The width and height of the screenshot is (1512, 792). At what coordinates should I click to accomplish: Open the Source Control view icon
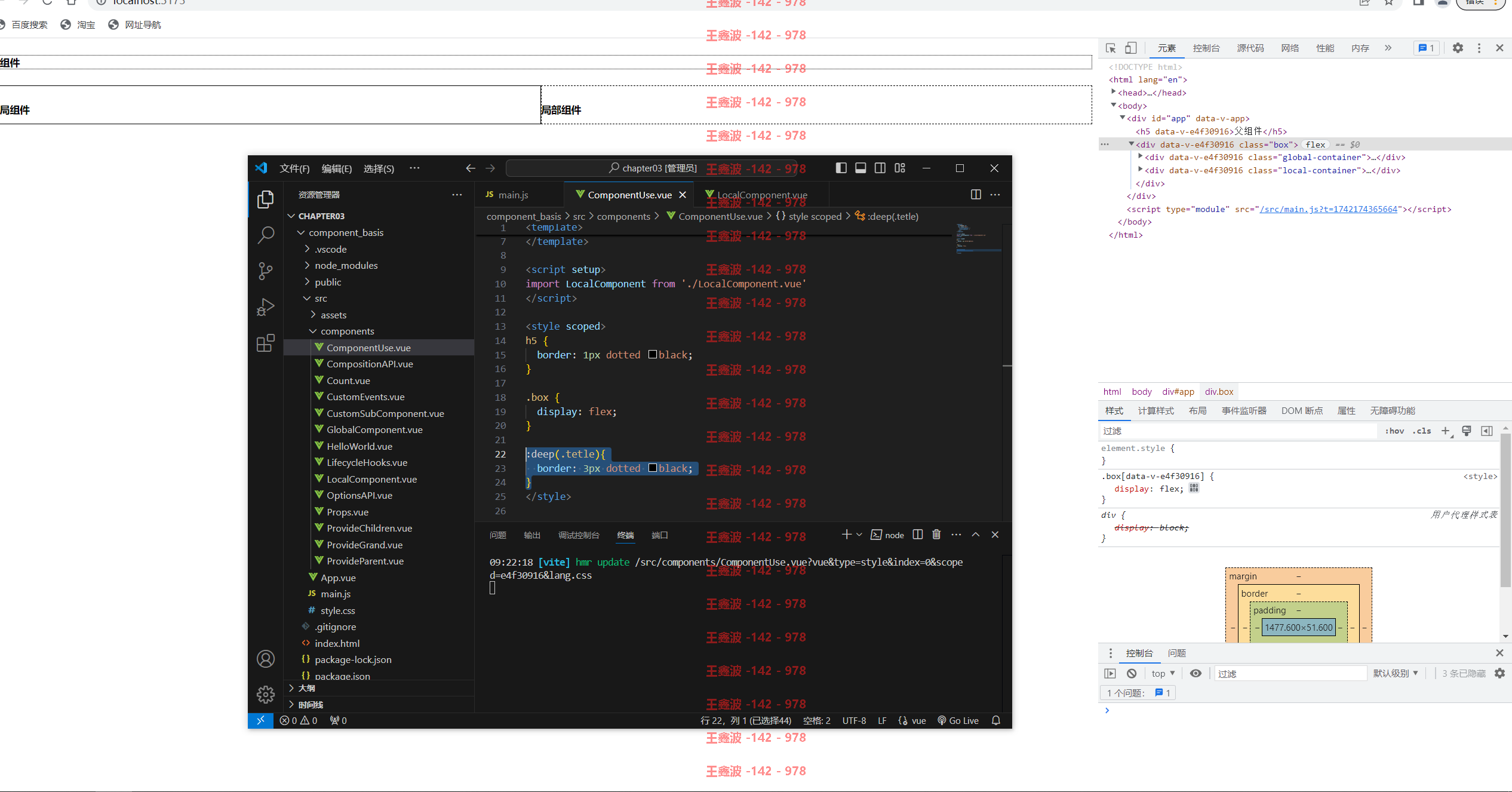265,271
